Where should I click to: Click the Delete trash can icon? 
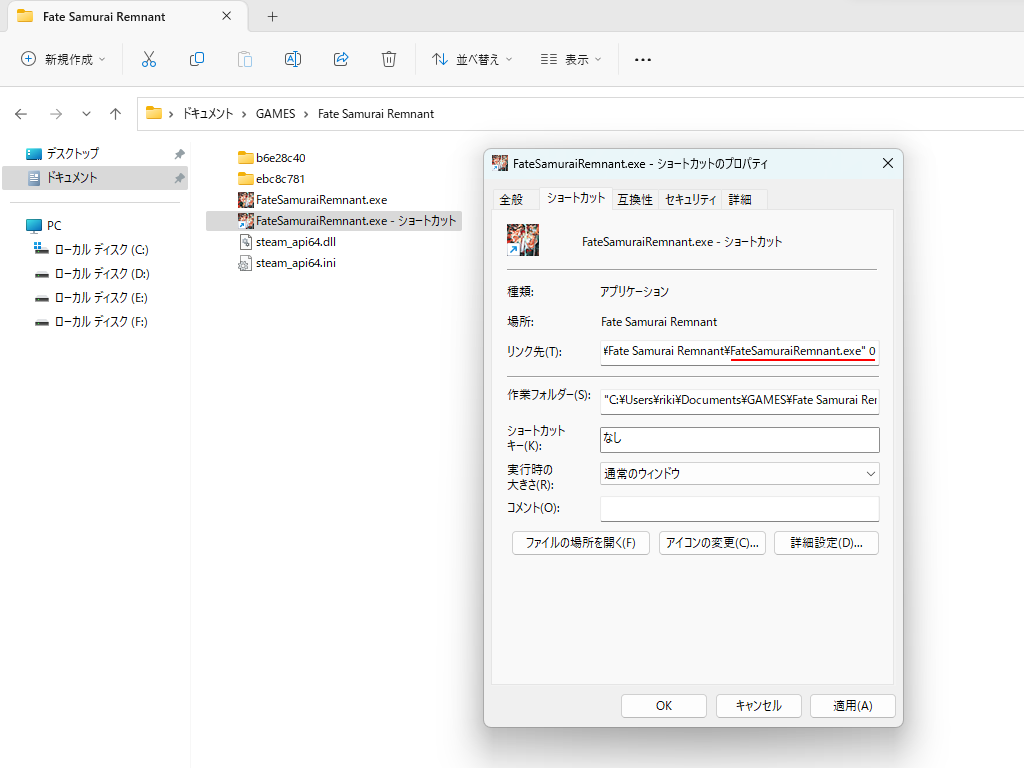[389, 59]
